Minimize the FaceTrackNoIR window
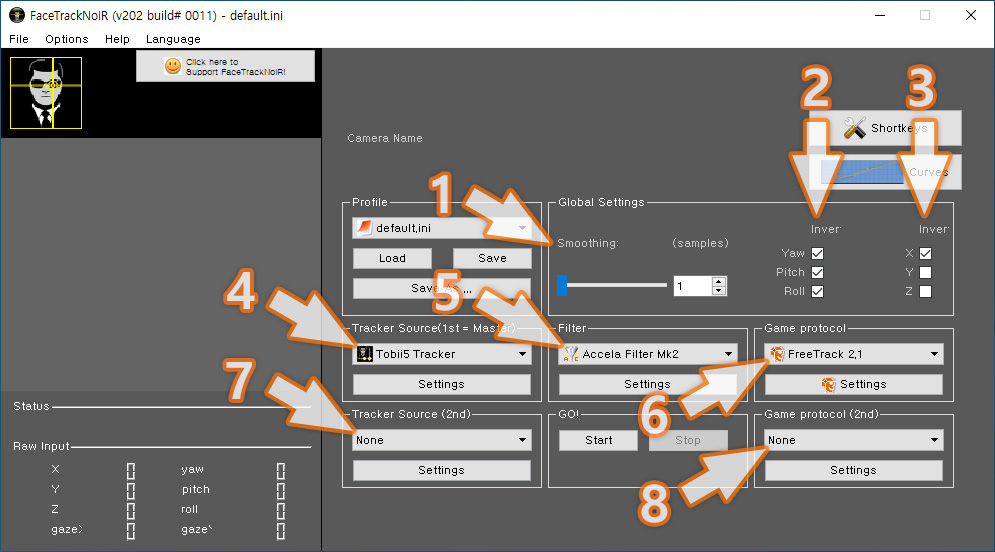 (x=880, y=15)
